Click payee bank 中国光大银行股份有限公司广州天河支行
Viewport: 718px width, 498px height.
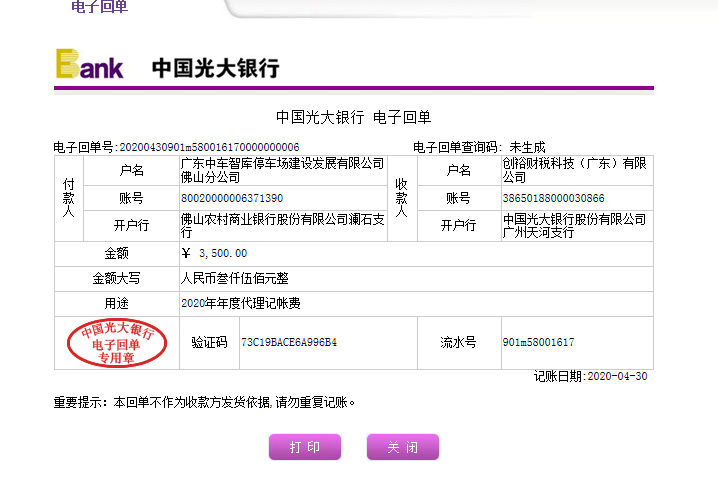575,226
